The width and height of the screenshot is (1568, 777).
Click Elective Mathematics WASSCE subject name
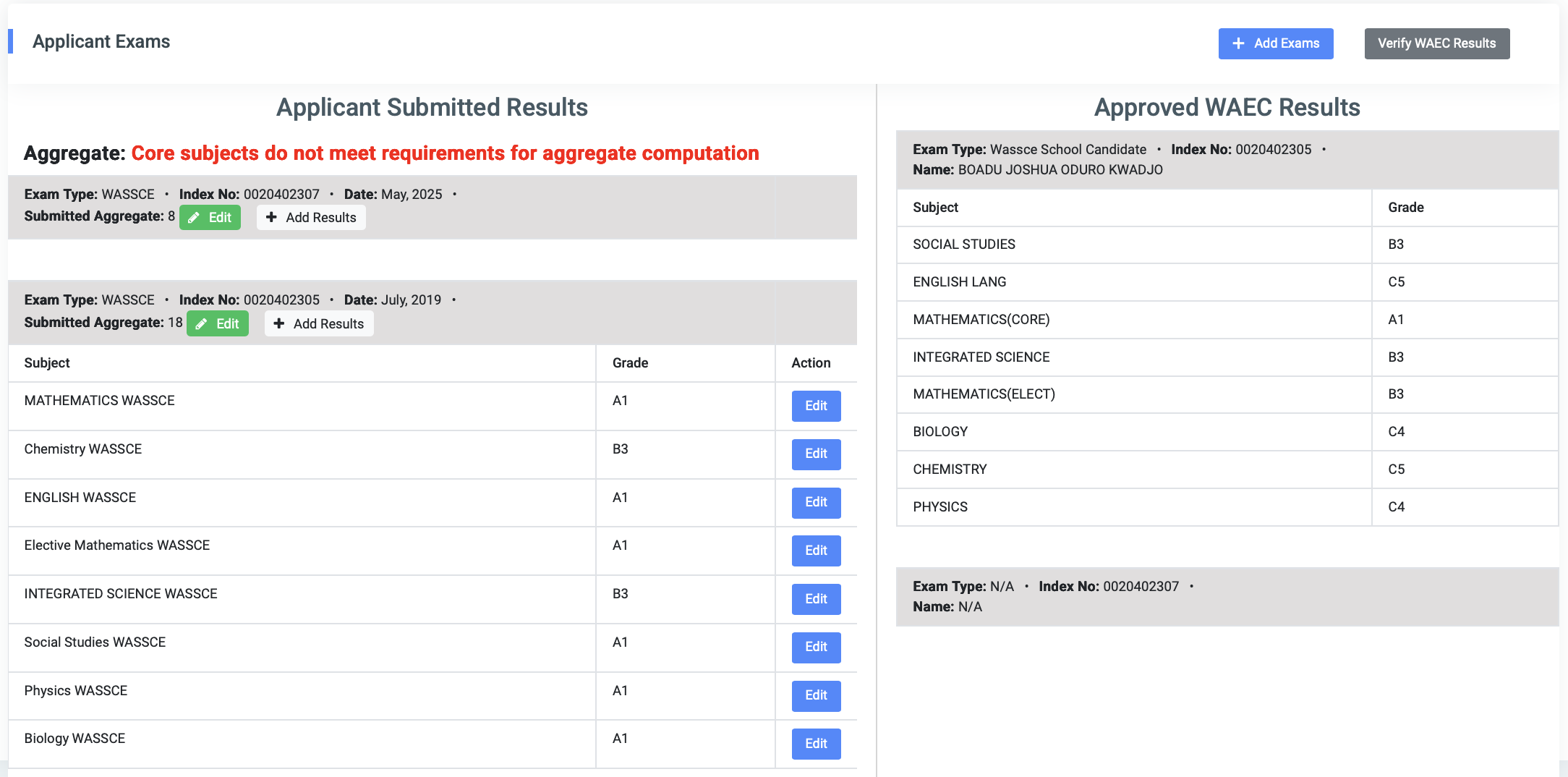pyautogui.click(x=117, y=545)
